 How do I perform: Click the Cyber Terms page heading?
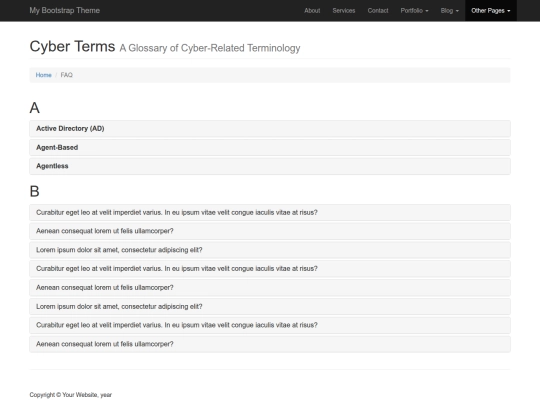72,46
